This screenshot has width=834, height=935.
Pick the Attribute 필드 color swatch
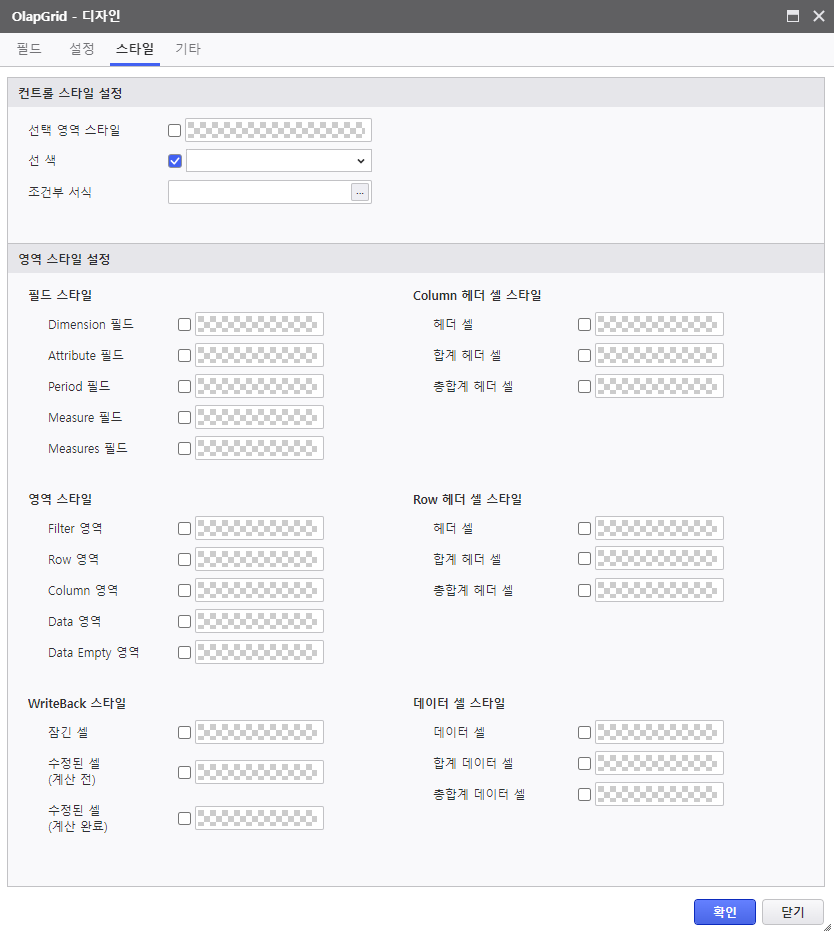pos(259,355)
